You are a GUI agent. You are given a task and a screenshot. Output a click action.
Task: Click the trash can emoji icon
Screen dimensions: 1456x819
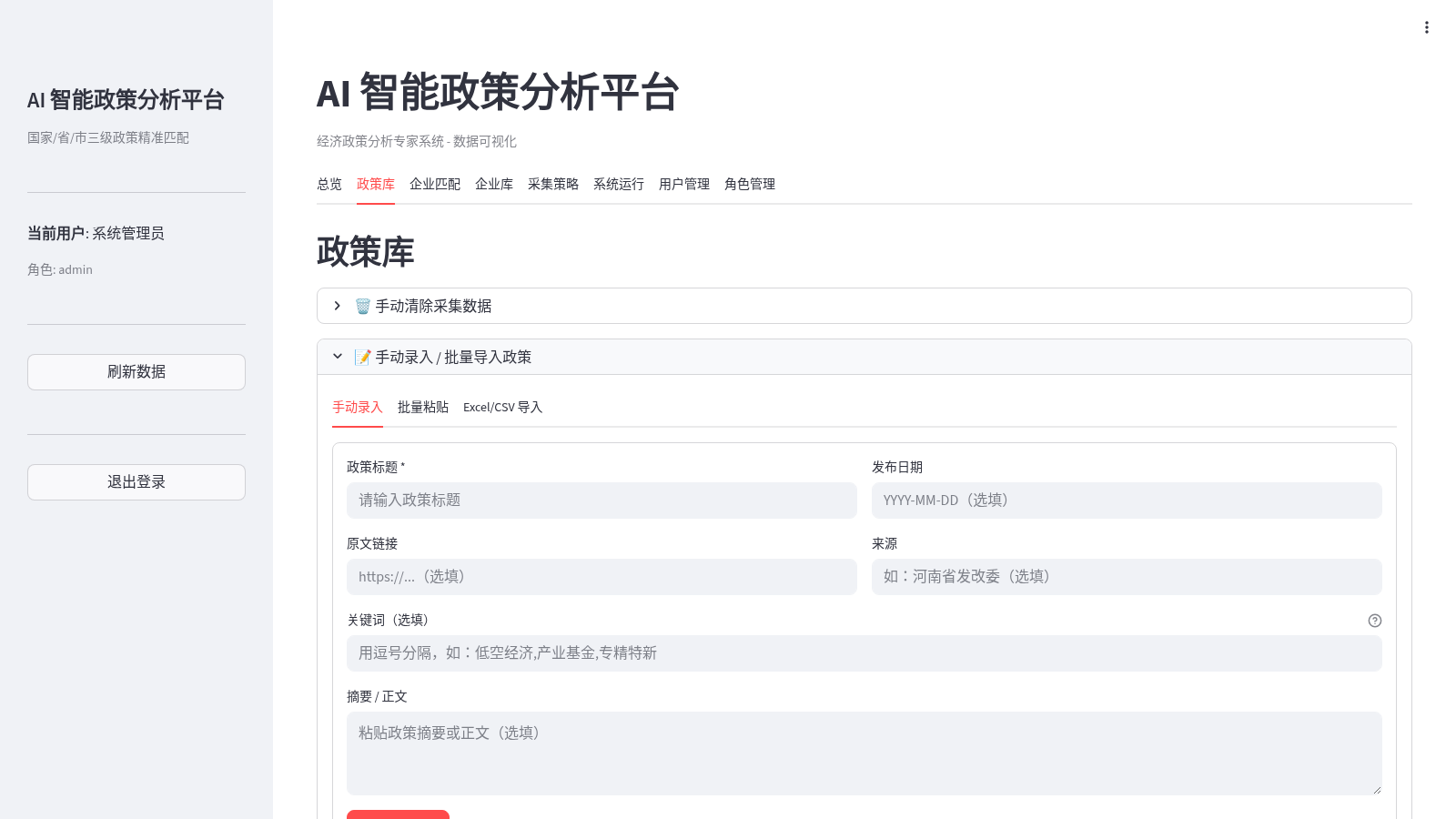pos(362,306)
